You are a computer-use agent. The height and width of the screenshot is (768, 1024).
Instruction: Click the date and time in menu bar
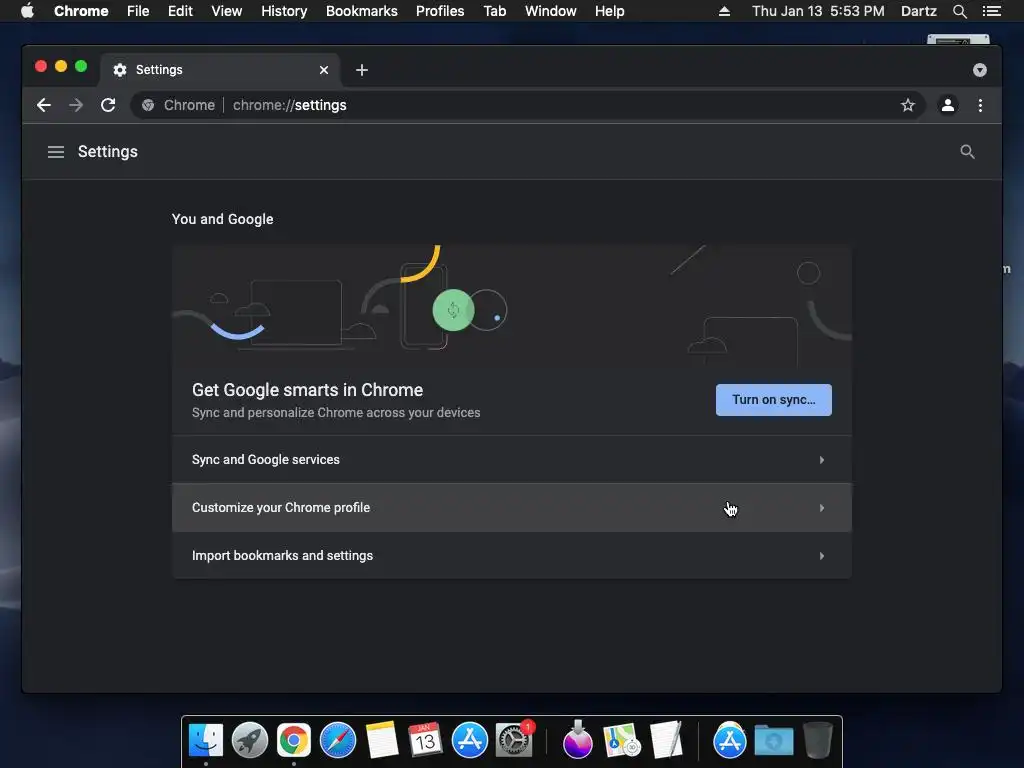tap(818, 11)
